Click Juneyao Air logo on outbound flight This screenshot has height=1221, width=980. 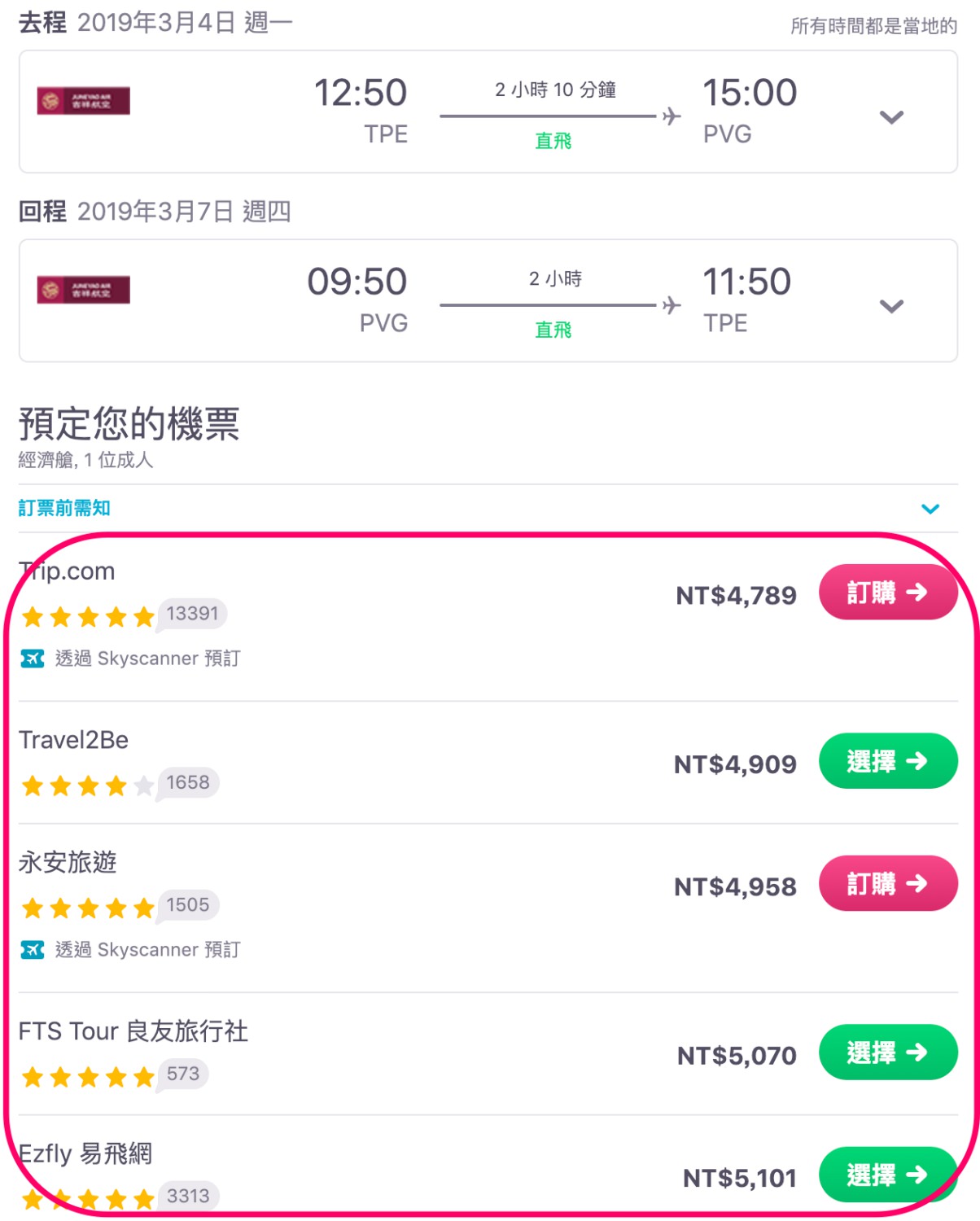(x=83, y=101)
